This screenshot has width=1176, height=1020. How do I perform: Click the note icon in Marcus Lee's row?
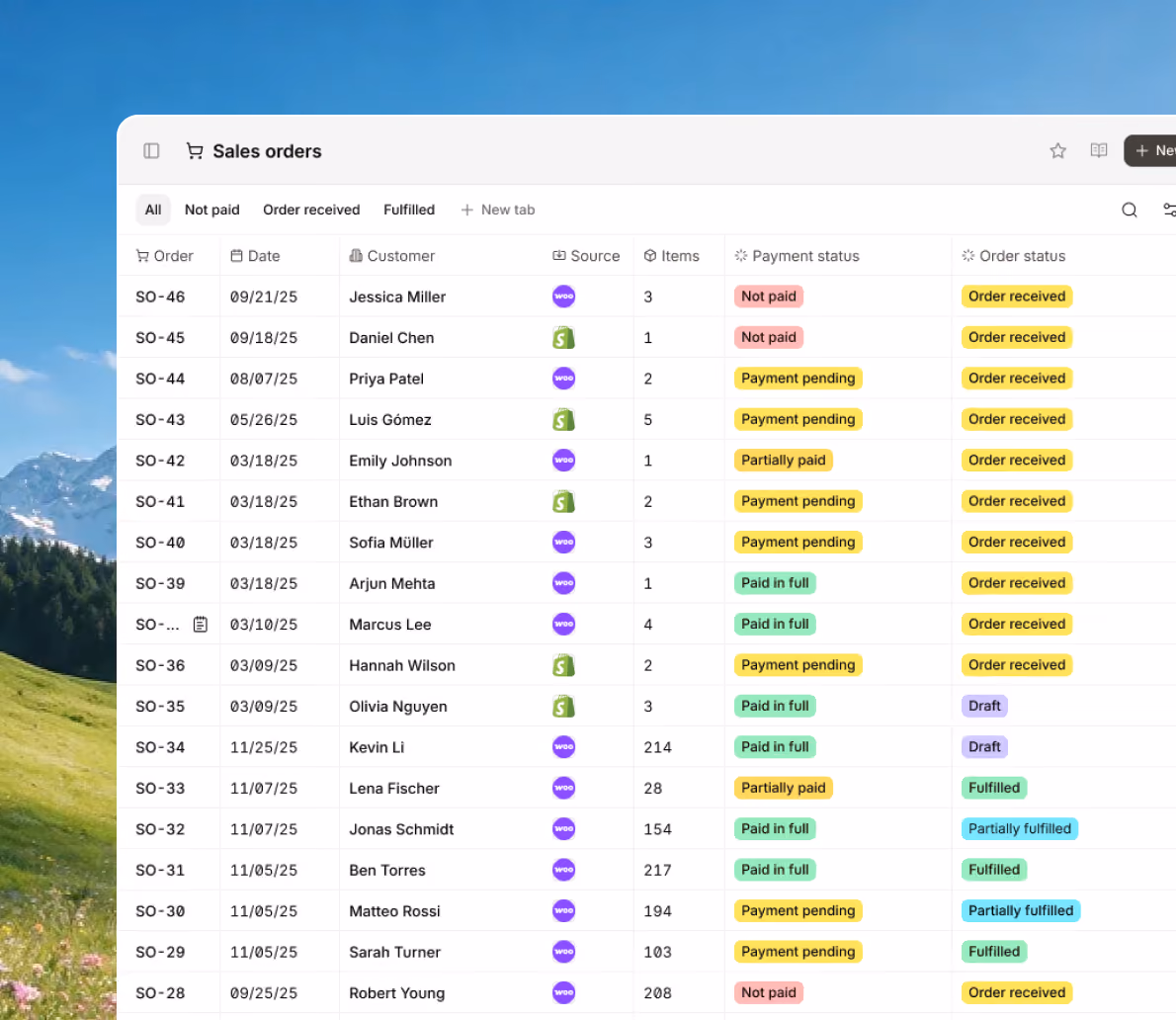201,624
